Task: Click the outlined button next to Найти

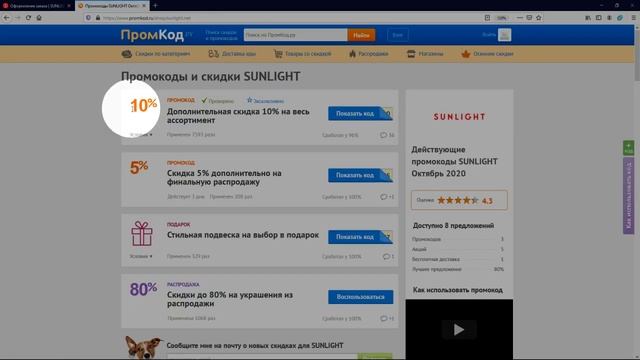Action: click(x=397, y=35)
